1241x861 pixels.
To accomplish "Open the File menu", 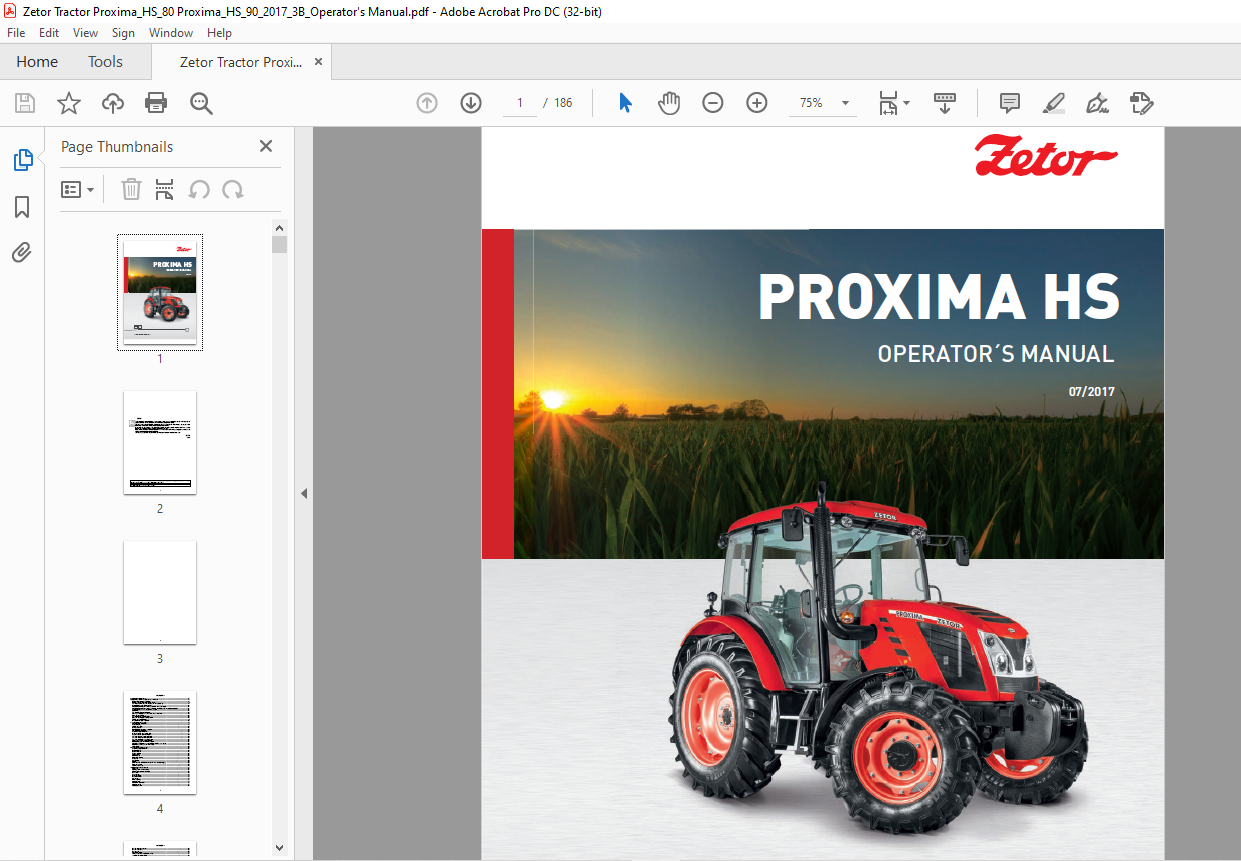I will pos(16,33).
